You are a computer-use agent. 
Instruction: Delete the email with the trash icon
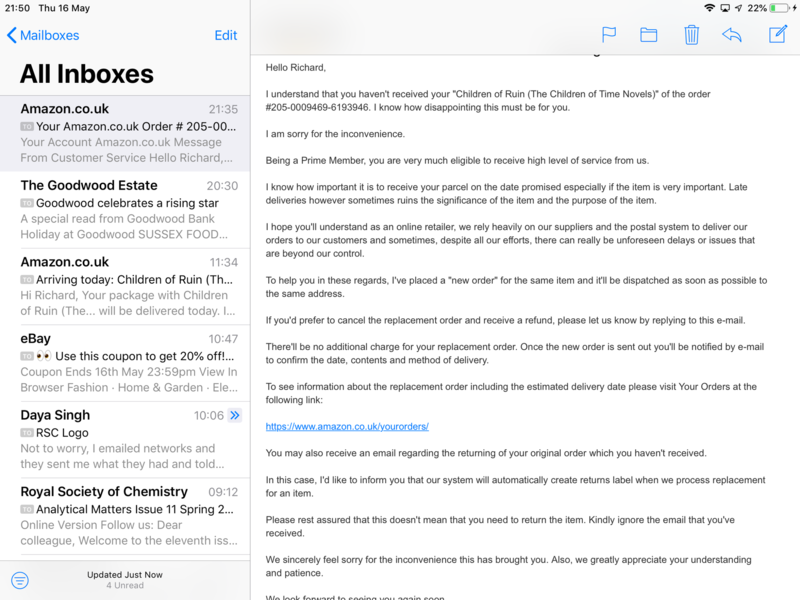click(691, 35)
